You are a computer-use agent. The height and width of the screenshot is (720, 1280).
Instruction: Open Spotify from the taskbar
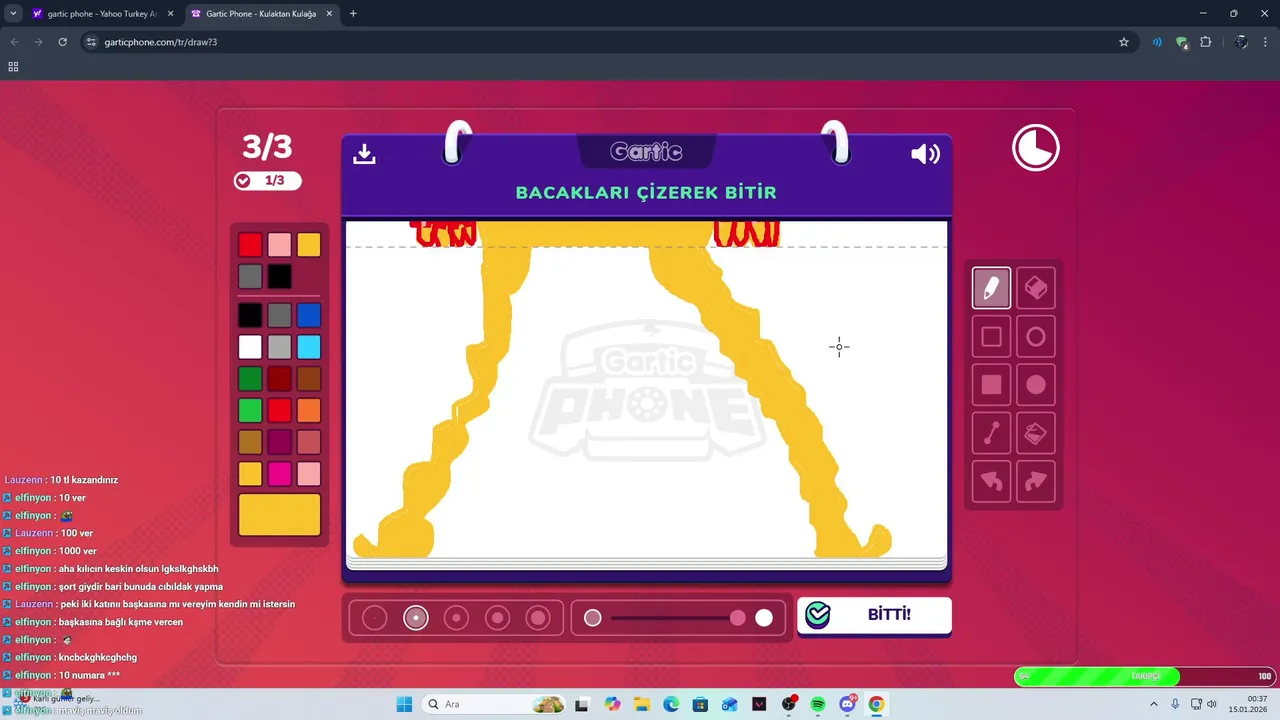tap(818, 704)
